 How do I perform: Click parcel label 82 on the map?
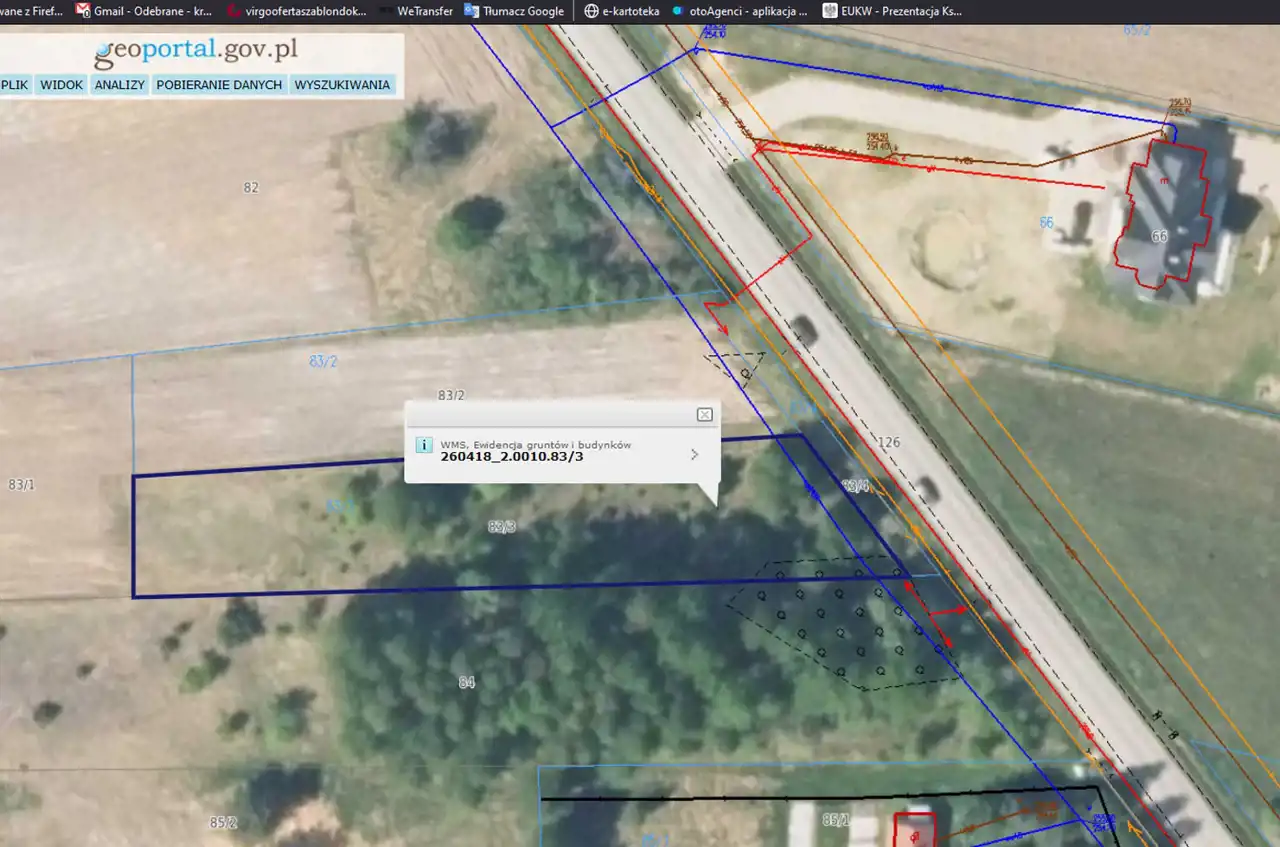click(250, 187)
